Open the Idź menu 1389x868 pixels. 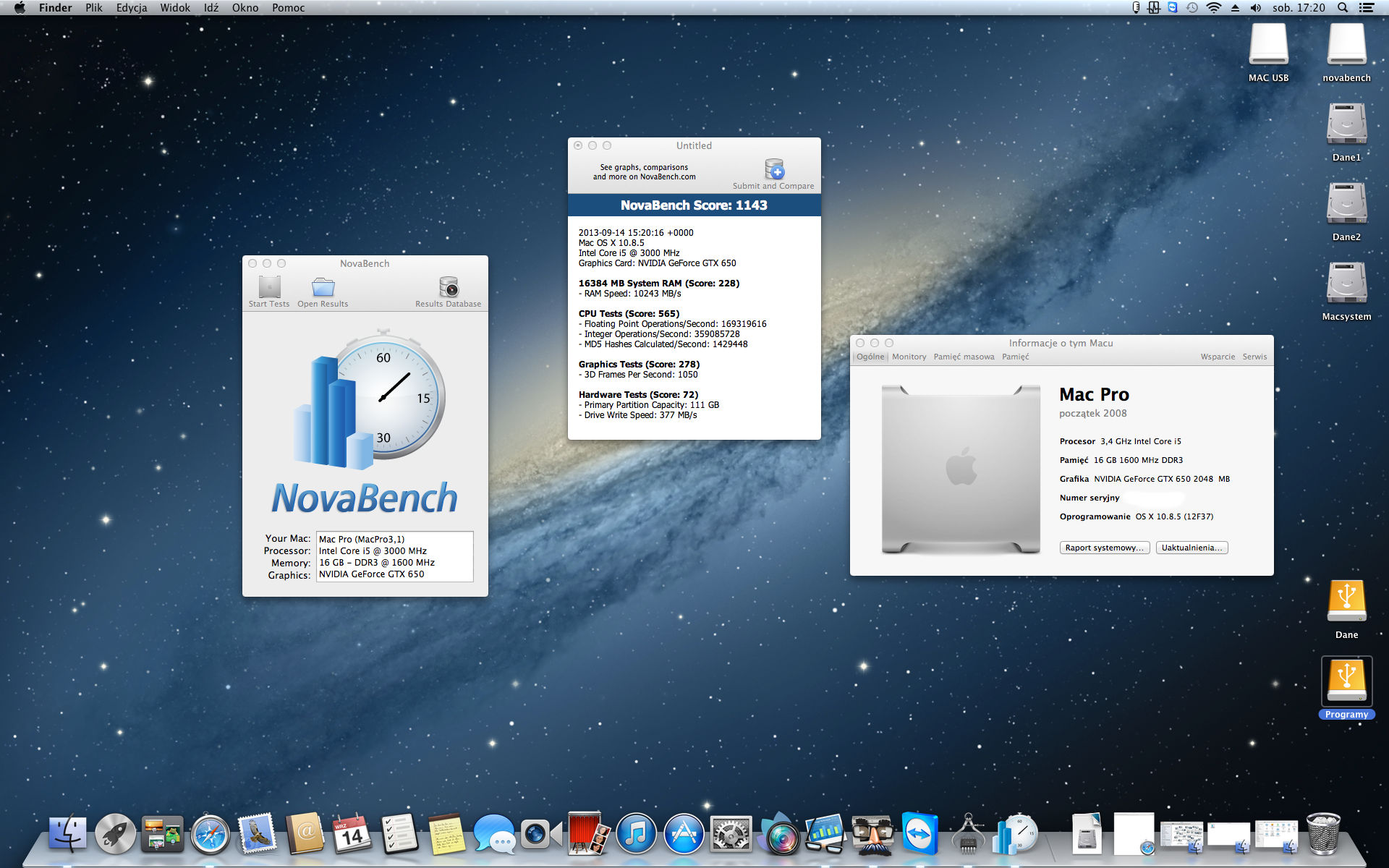[211, 8]
